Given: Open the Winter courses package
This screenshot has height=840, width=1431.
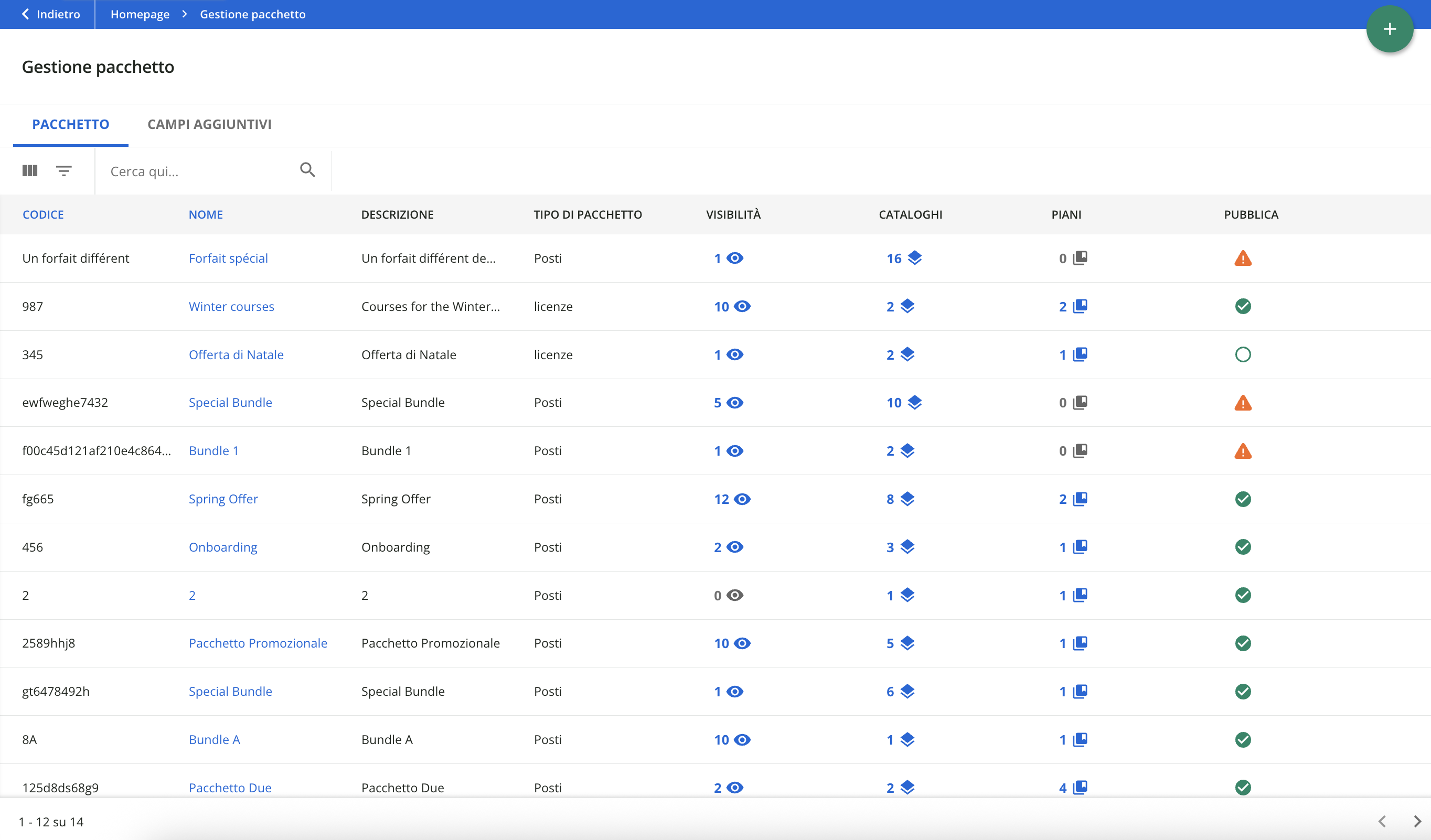Looking at the screenshot, I should [x=231, y=307].
